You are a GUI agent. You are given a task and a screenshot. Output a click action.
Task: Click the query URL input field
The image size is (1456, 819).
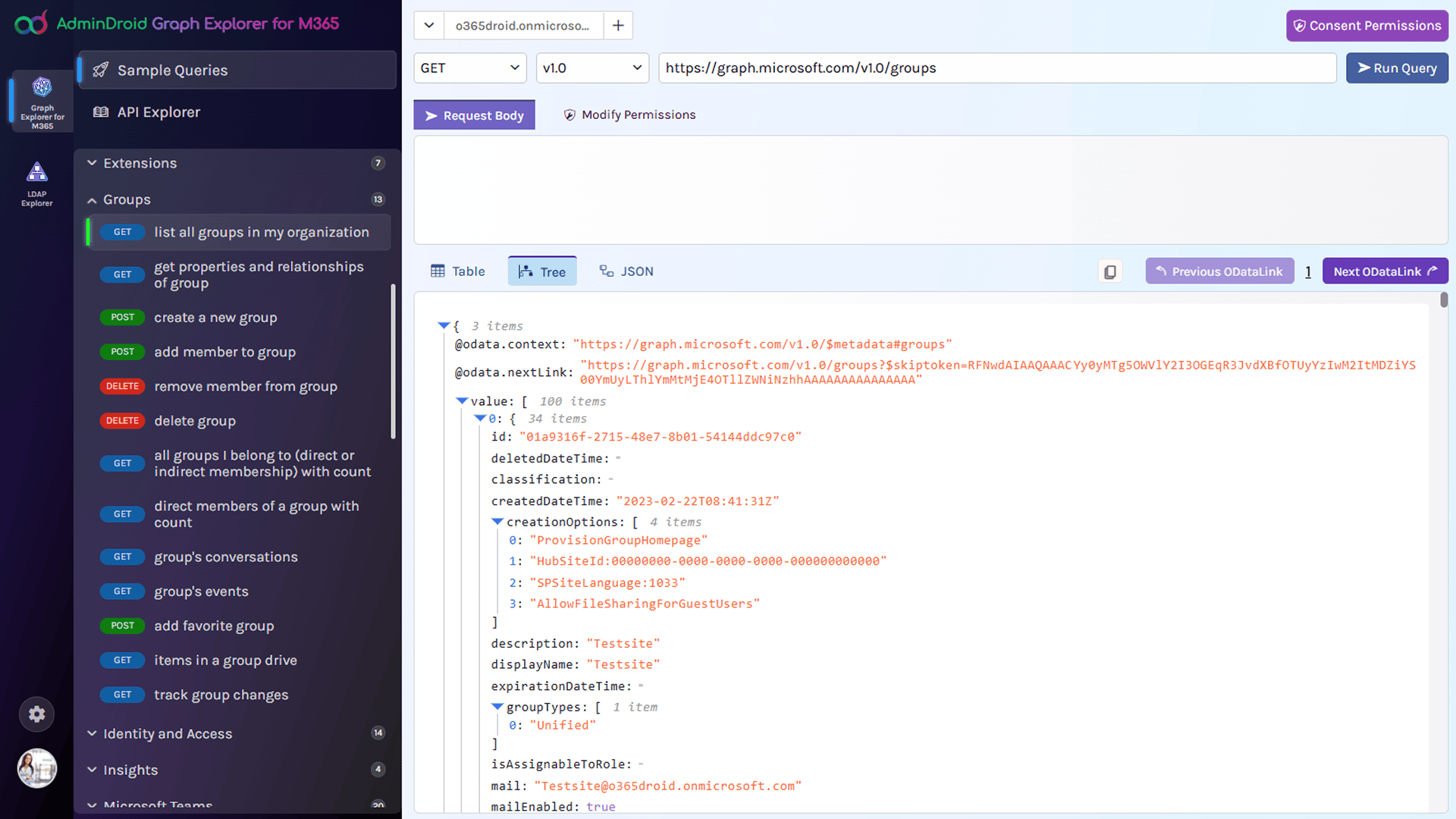996,68
